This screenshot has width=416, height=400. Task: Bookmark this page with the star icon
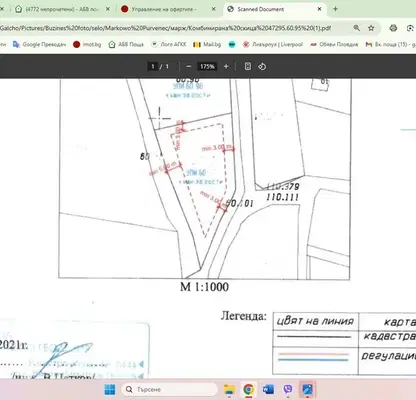371,28
